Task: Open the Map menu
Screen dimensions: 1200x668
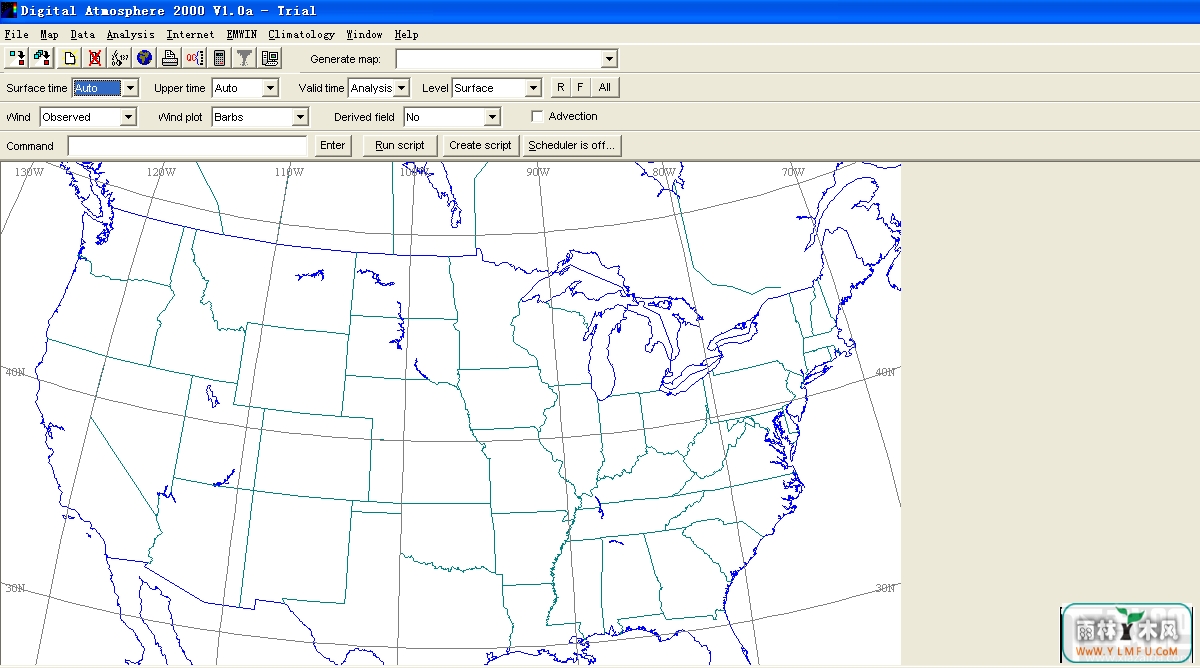Action: (50, 35)
